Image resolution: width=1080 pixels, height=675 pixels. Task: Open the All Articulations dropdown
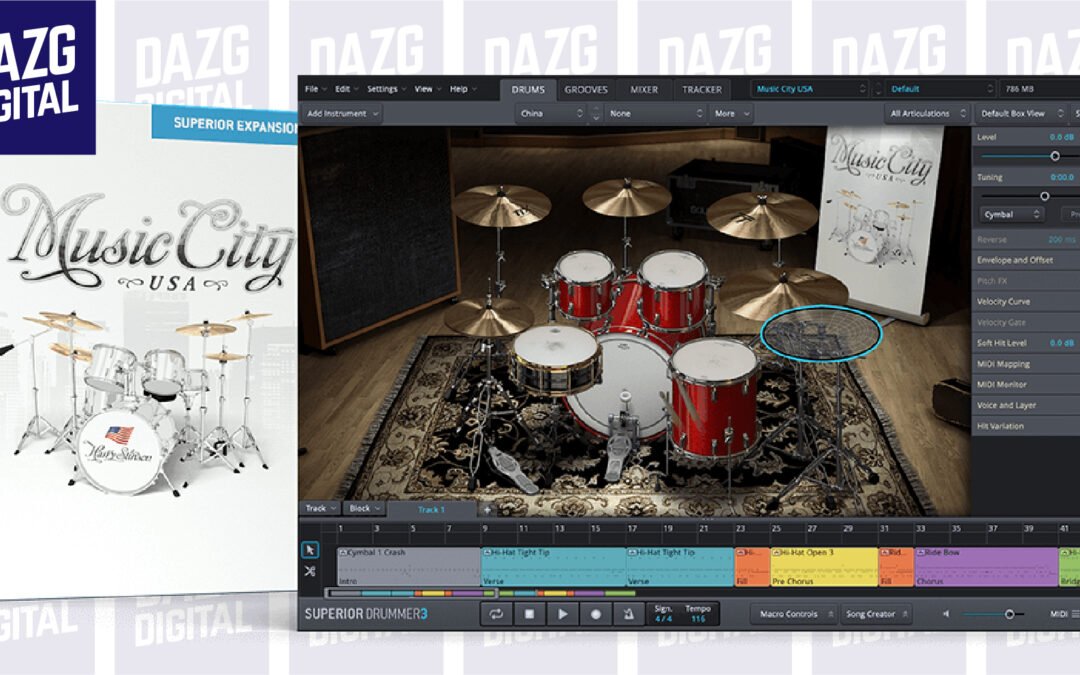[x=927, y=114]
